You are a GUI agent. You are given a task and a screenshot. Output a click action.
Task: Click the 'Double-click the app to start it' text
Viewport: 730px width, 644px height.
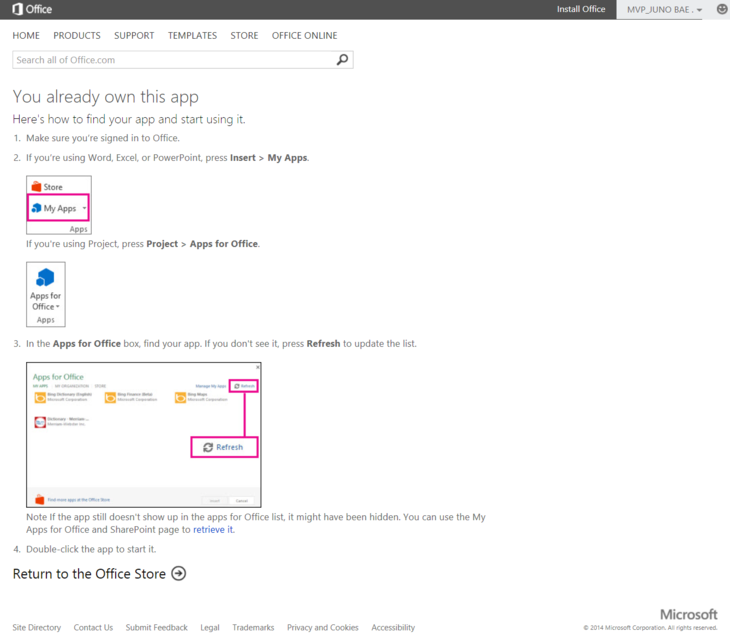click(91, 549)
